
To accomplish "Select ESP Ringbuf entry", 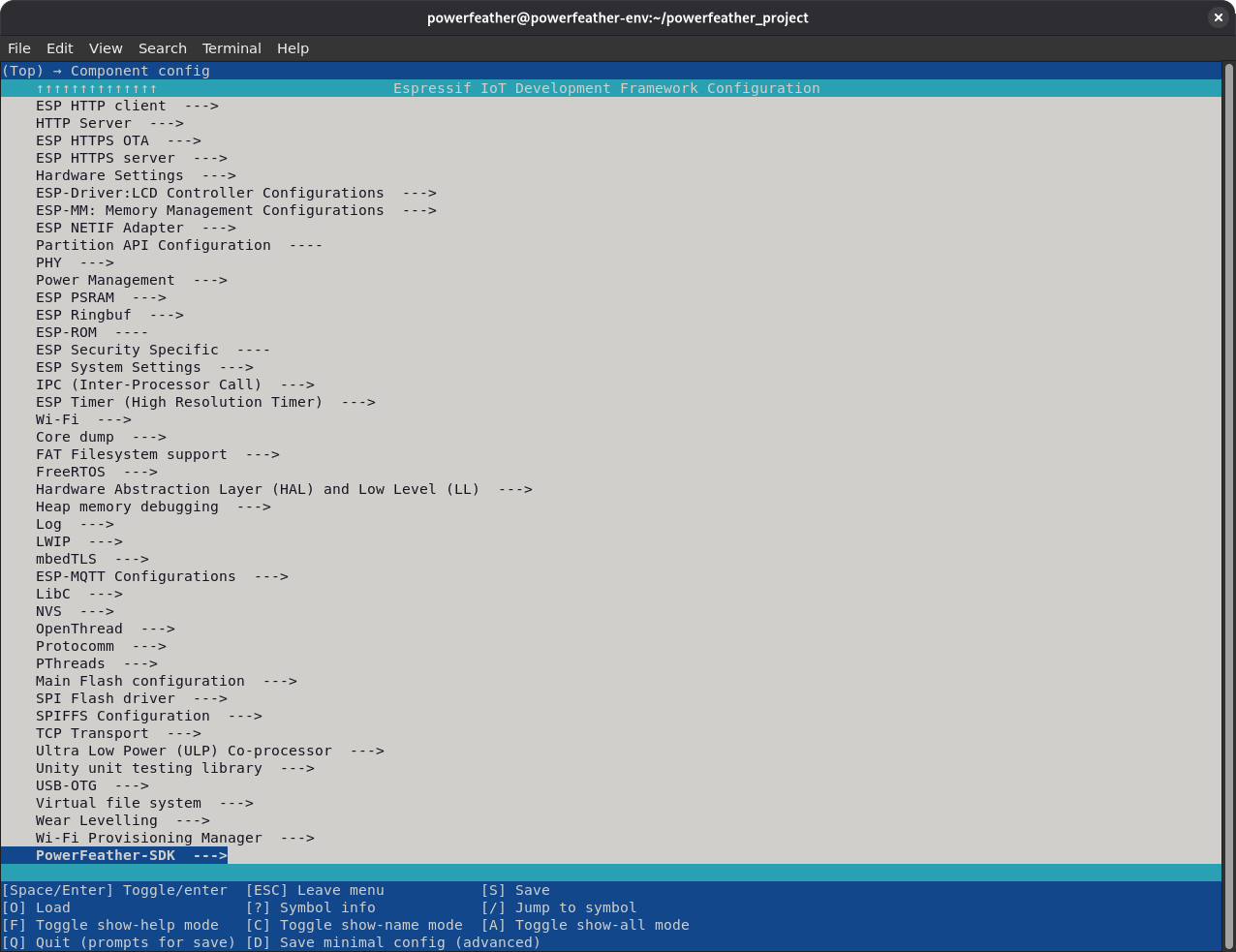I will [109, 315].
